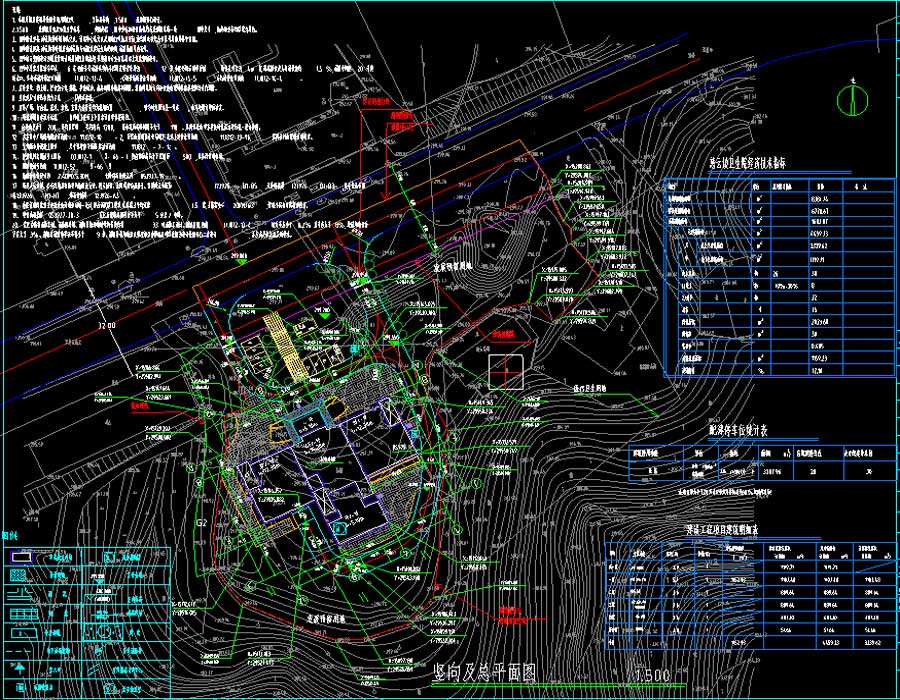This screenshot has height=700, width=900.
Task: Select the scale text 1:500
Action: coord(652,675)
